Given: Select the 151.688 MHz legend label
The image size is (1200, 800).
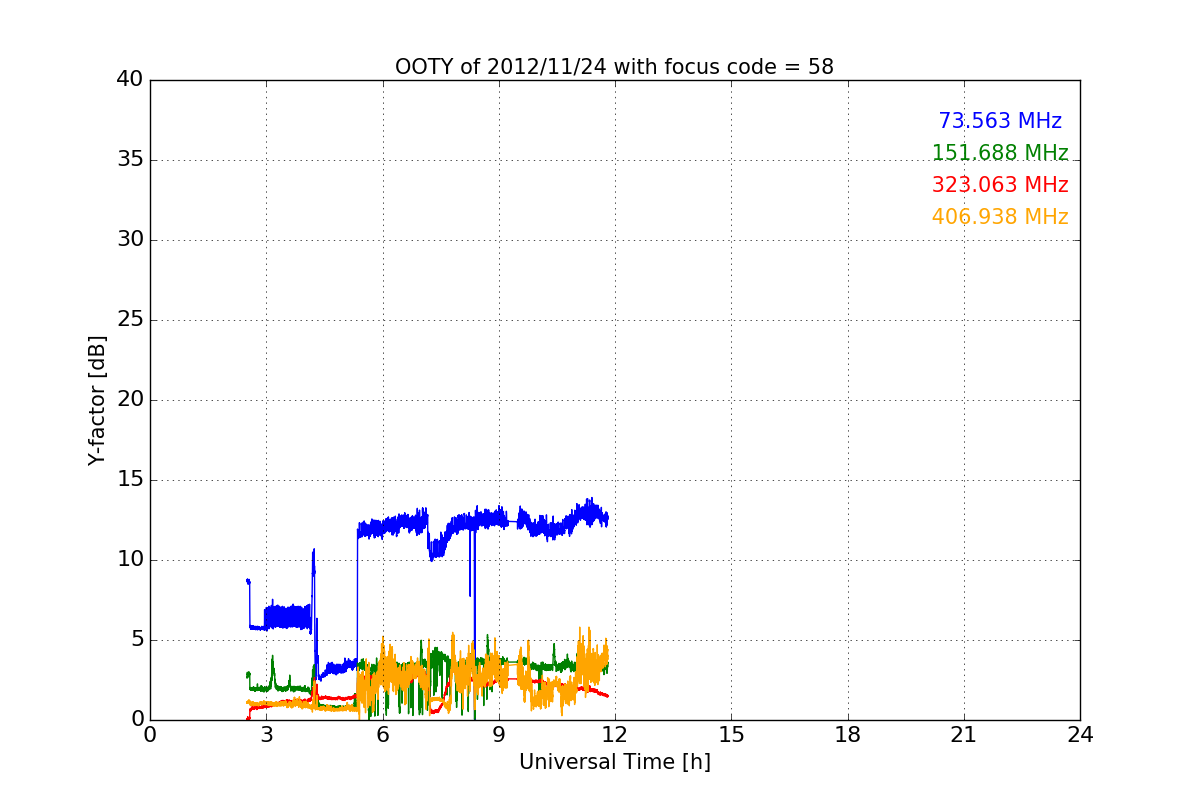Looking at the screenshot, I should click(x=1000, y=153).
